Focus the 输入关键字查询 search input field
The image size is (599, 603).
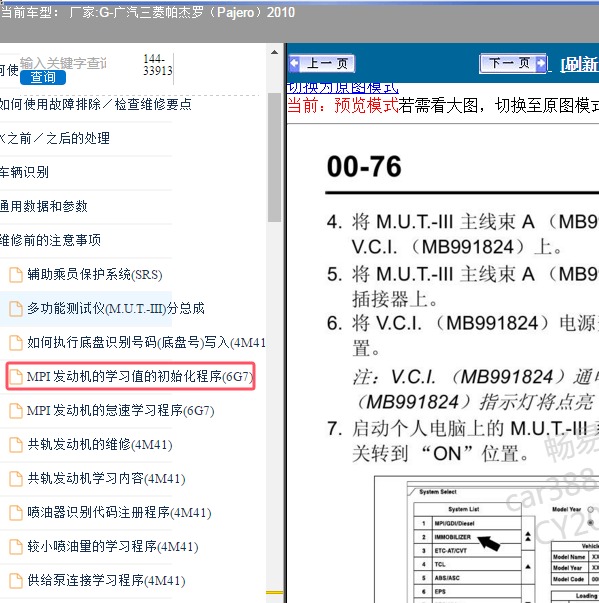(64, 63)
